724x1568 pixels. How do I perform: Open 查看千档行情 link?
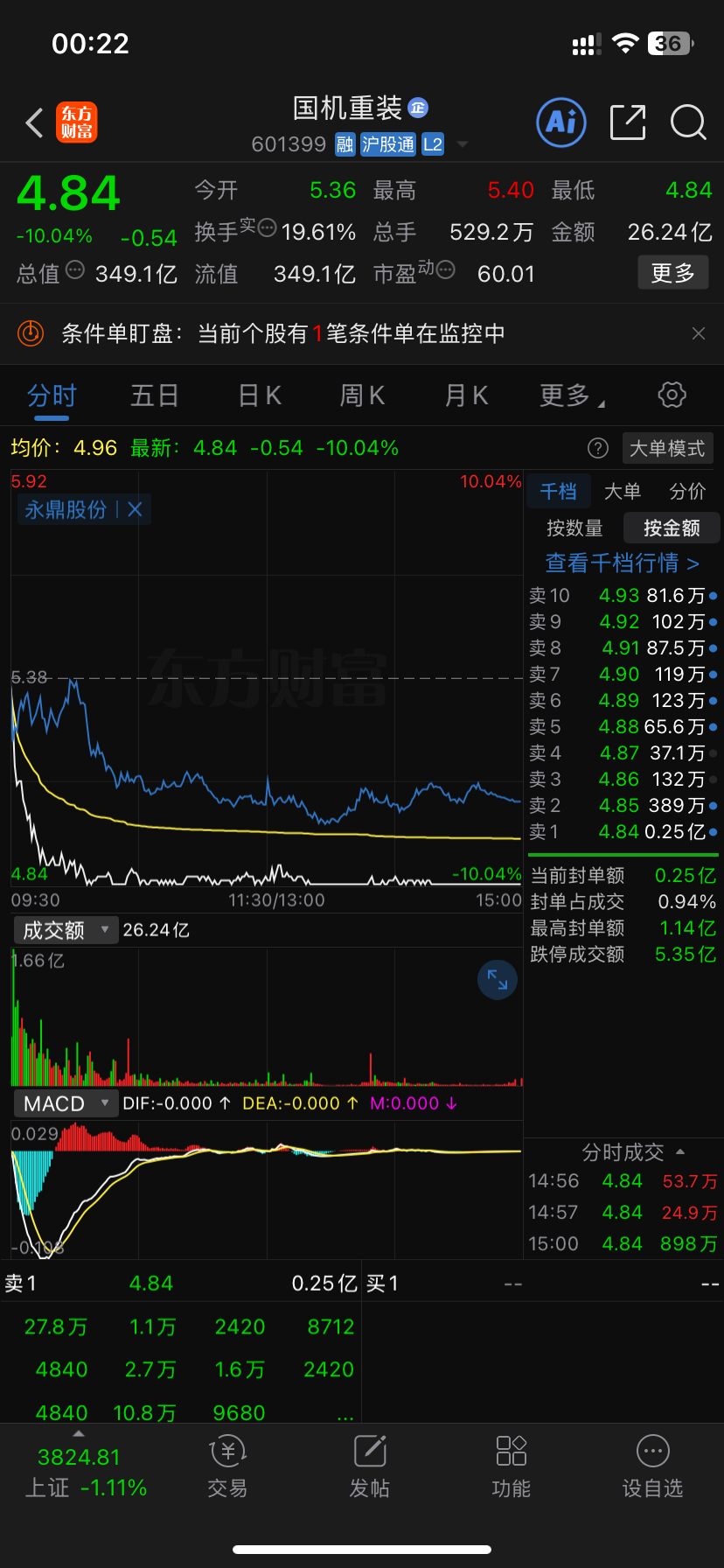click(623, 563)
